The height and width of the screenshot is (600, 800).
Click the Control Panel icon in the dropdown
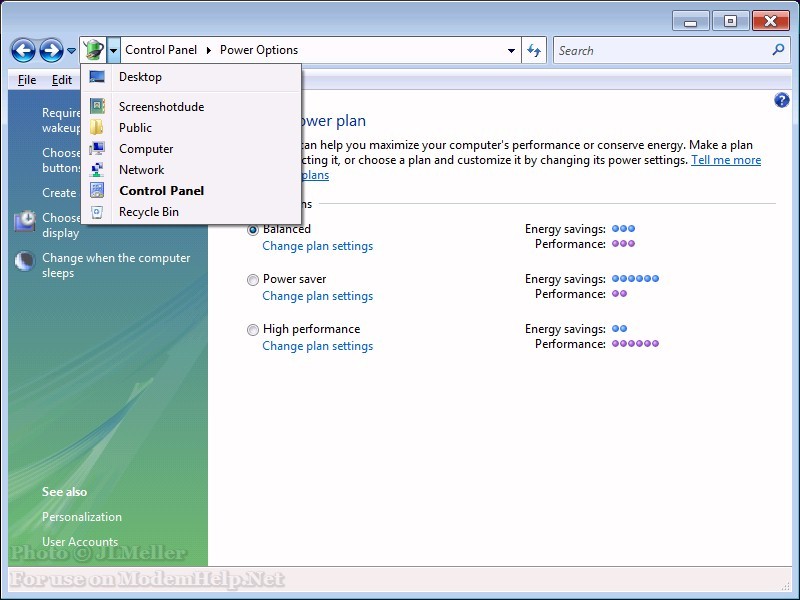coord(97,190)
